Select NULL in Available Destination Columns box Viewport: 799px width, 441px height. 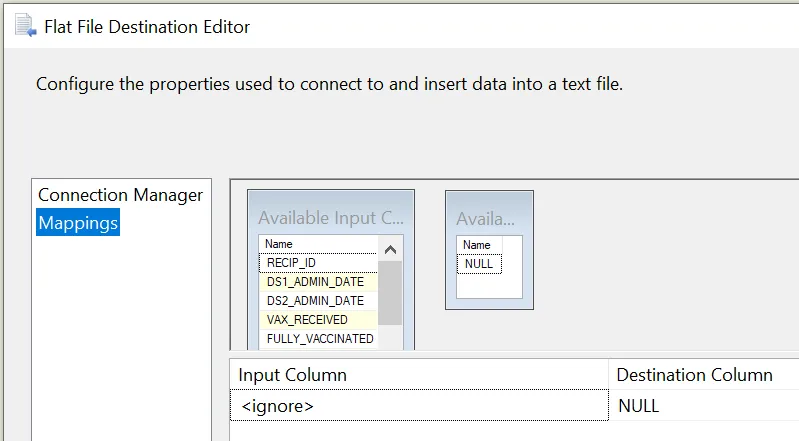pyautogui.click(x=479, y=264)
